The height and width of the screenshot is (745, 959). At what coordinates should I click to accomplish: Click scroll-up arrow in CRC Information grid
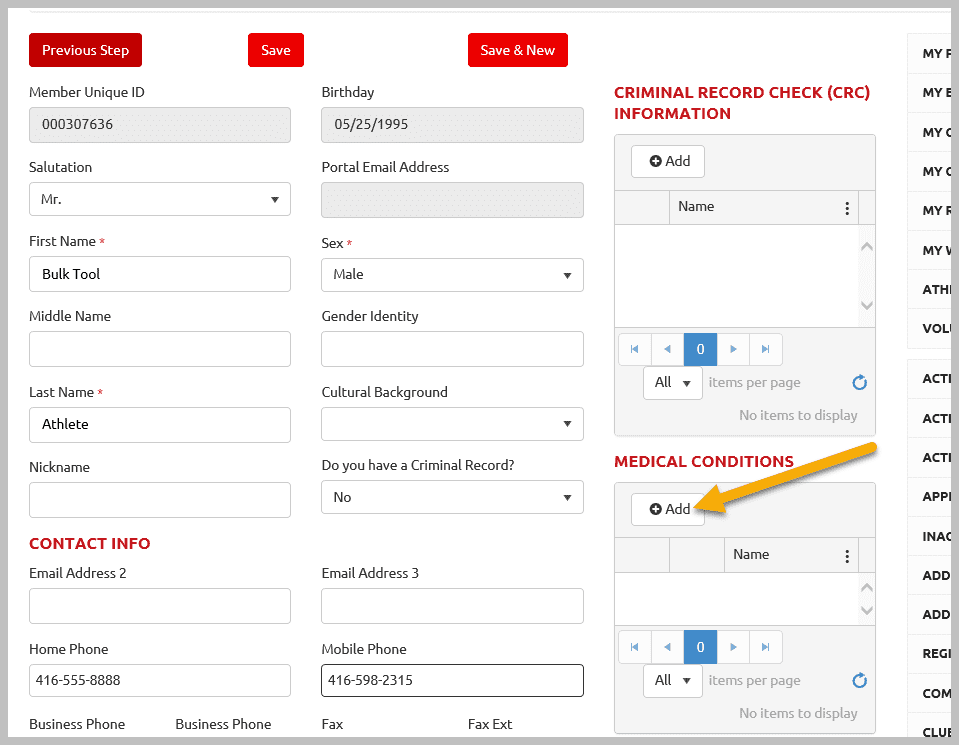pos(867,246)
